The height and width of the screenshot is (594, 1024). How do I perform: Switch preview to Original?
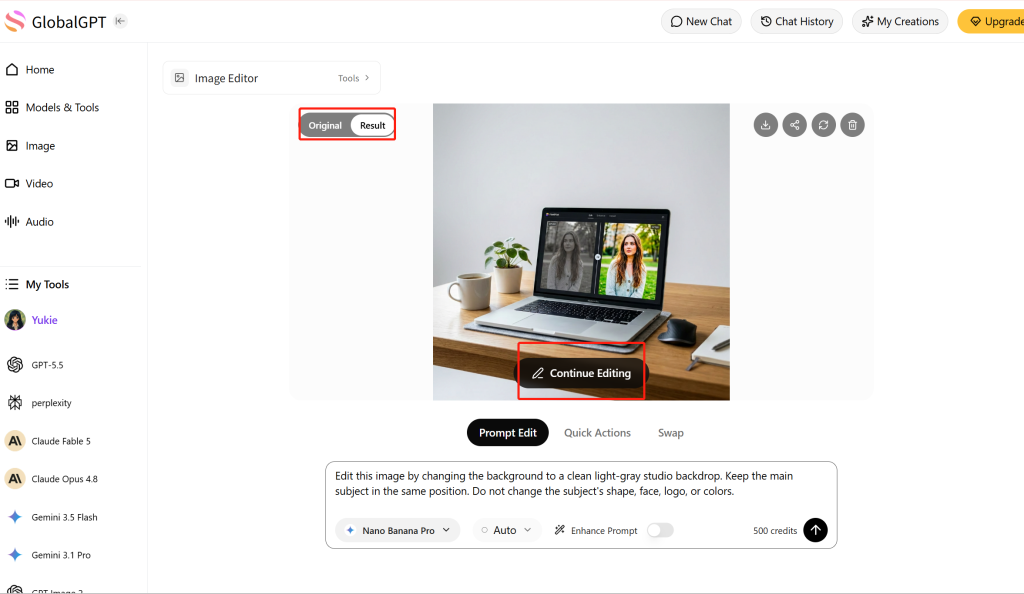pyautogui.click(x=325, y=125)
